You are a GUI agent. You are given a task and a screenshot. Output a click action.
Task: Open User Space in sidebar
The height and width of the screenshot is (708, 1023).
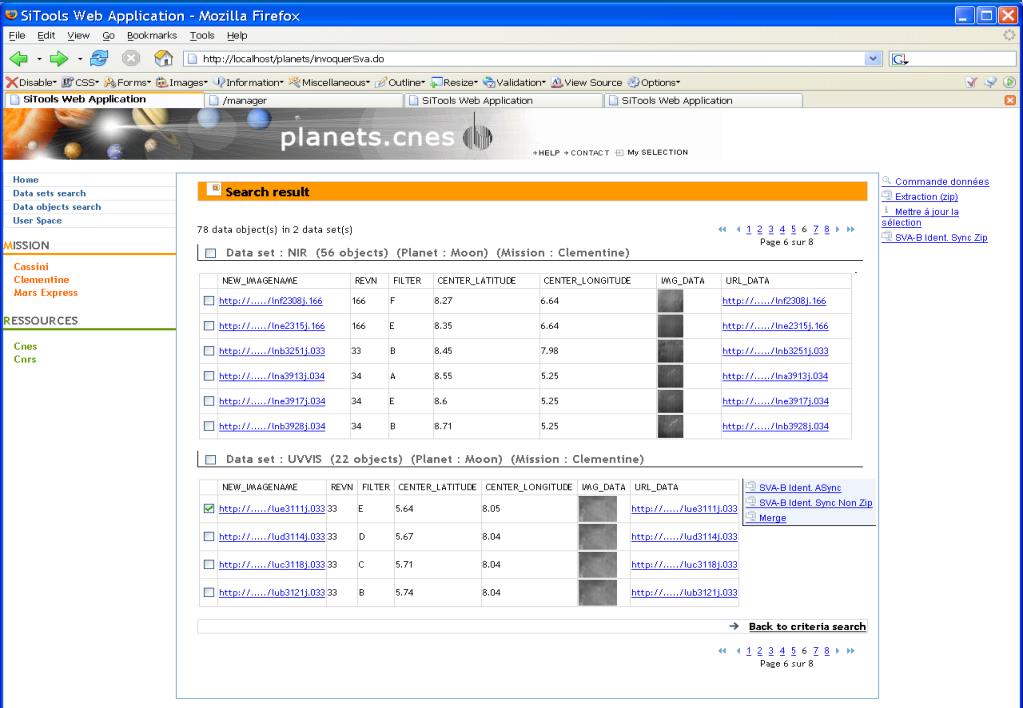pos(37,221)
